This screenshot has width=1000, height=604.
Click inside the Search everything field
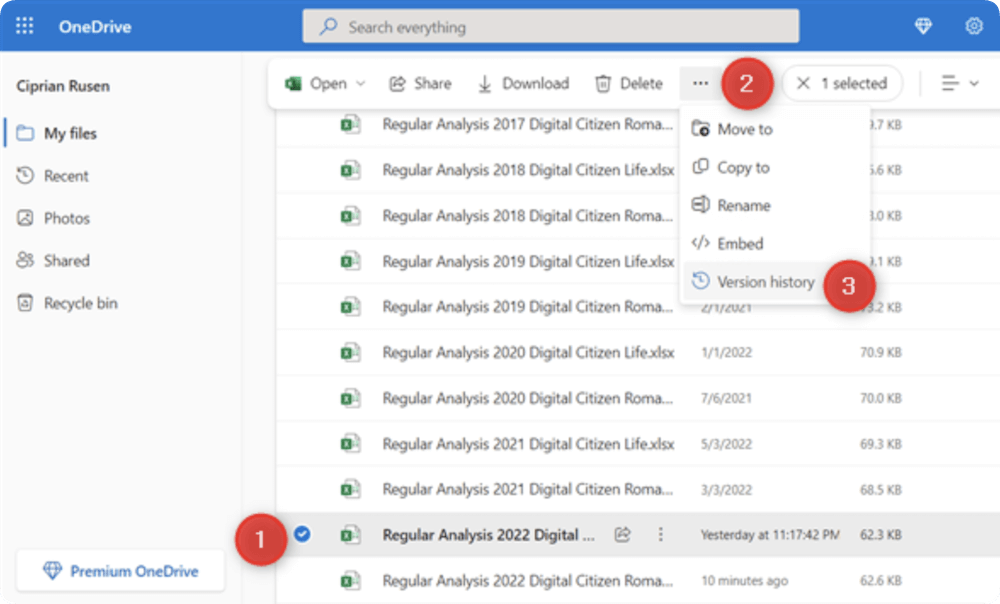coord(550,26)
